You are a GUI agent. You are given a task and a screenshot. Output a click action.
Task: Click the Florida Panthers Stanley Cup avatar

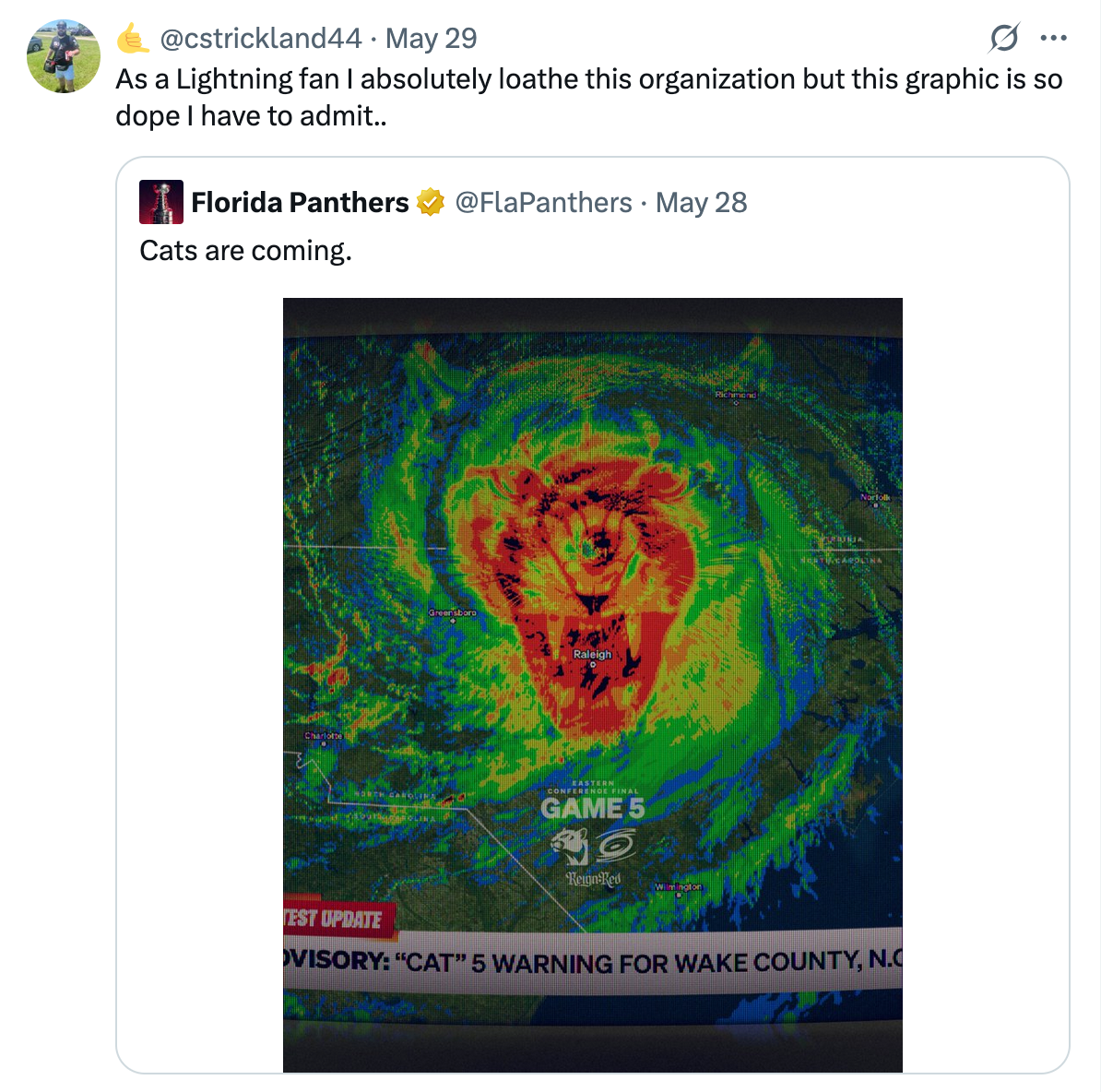tap(161, 202)
